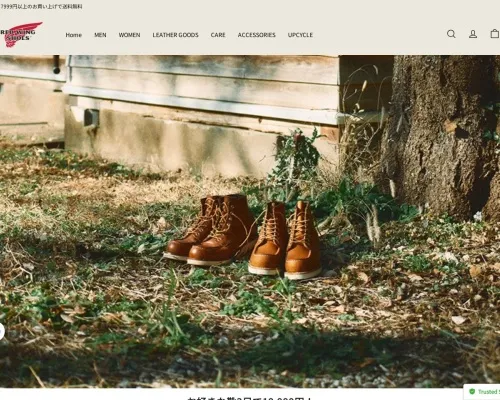500x400 pixels.
Task: Open the search icon in header
Action: click(451, 34)
